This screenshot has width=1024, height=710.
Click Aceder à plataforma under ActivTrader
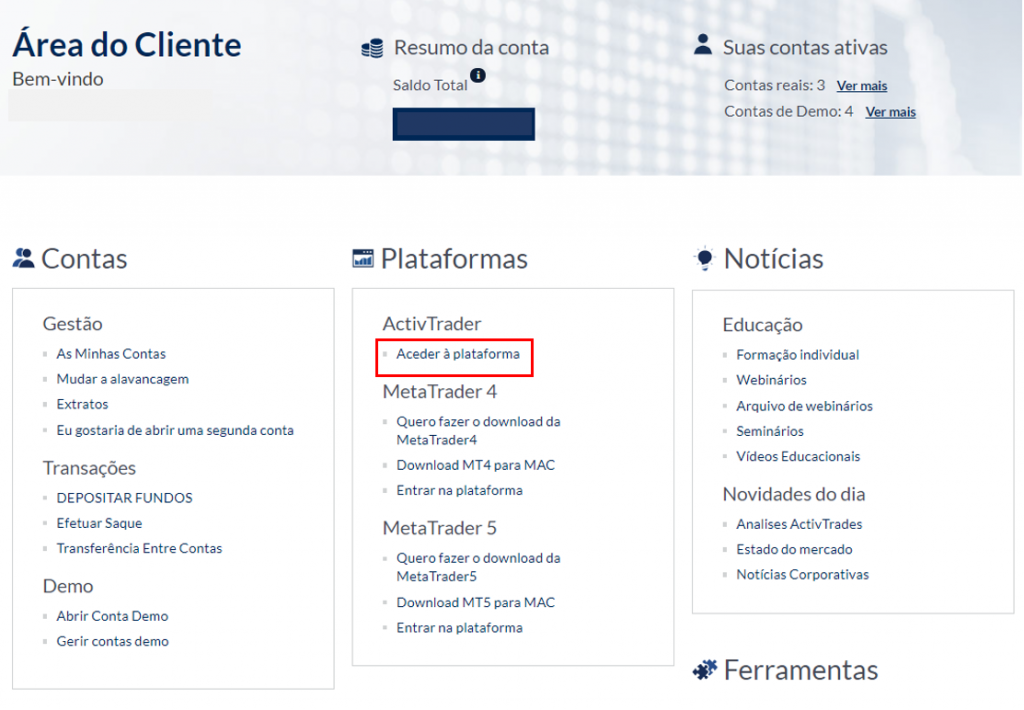coord(458,354)
